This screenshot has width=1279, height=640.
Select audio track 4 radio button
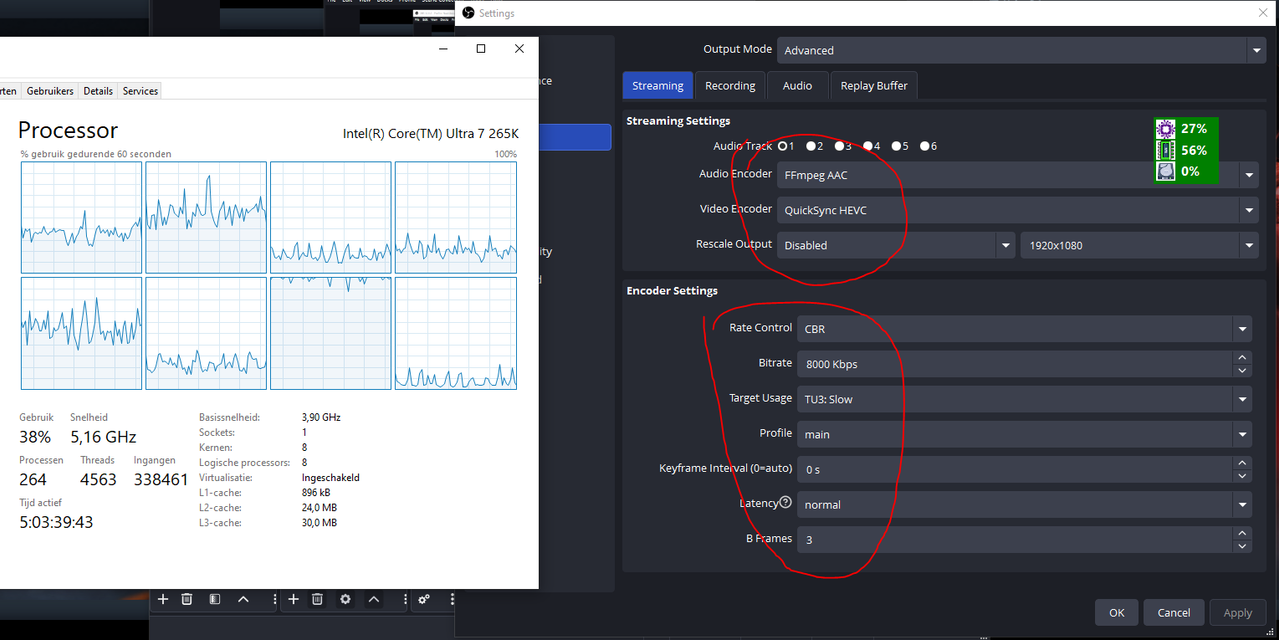868,146
